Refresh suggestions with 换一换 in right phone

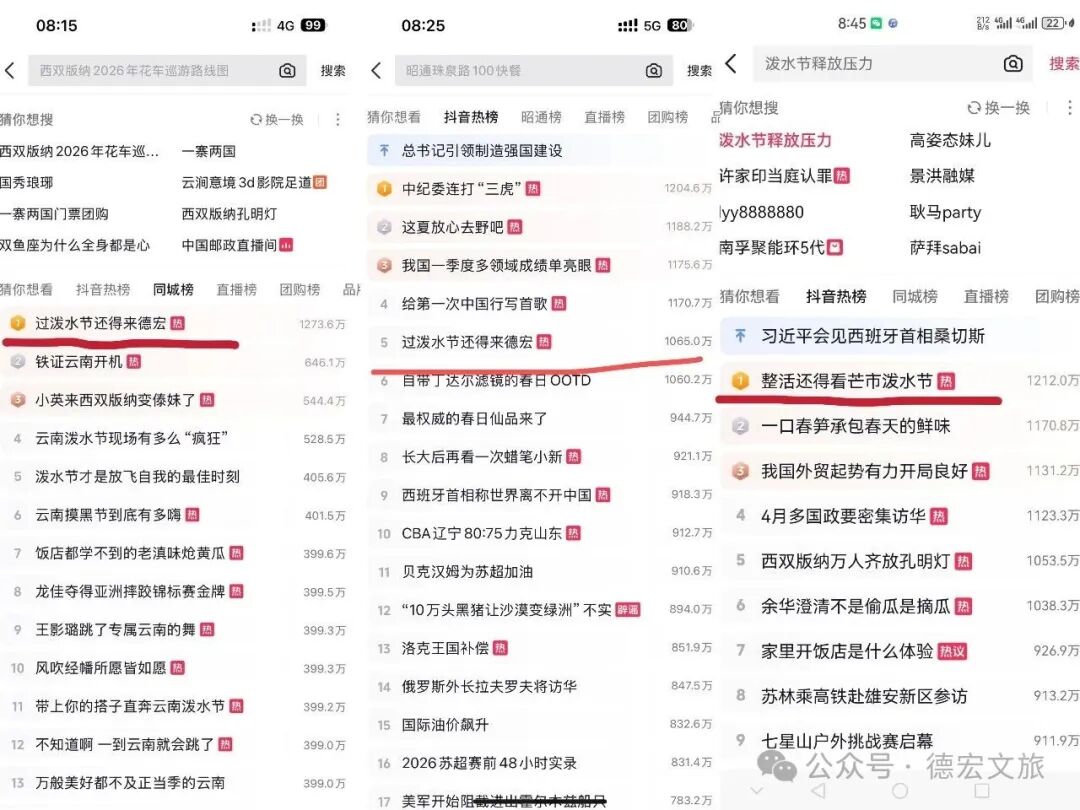(x=999, y=107)
